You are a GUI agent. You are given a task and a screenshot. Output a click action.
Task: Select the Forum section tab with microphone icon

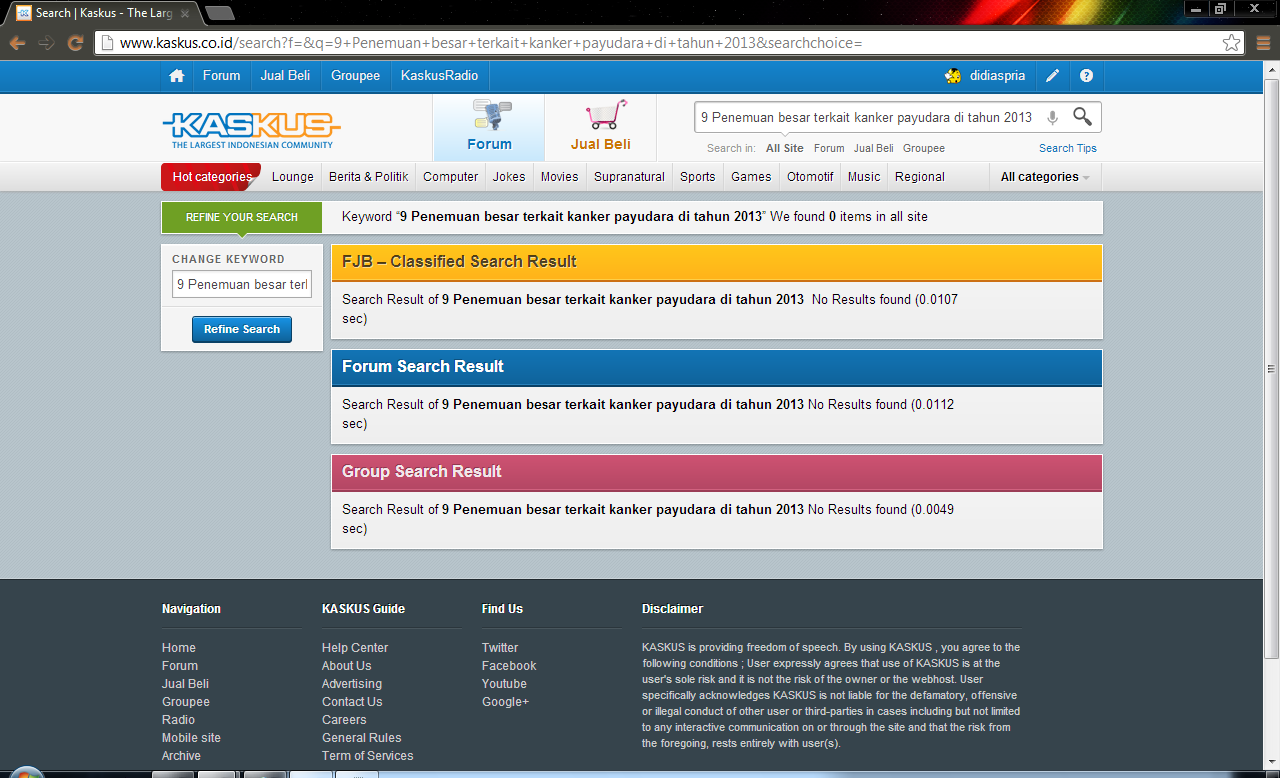click(x=489, y=127)
